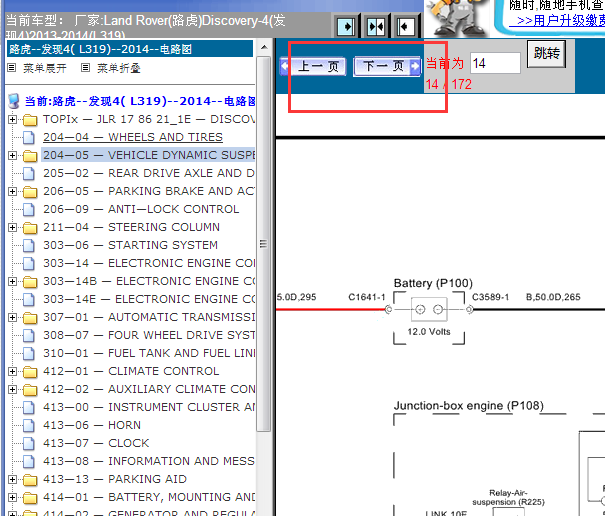Expand 414-01 BATTERY, MOUNTING folder
Screen dimensions: 605x516
pos(12,497)
